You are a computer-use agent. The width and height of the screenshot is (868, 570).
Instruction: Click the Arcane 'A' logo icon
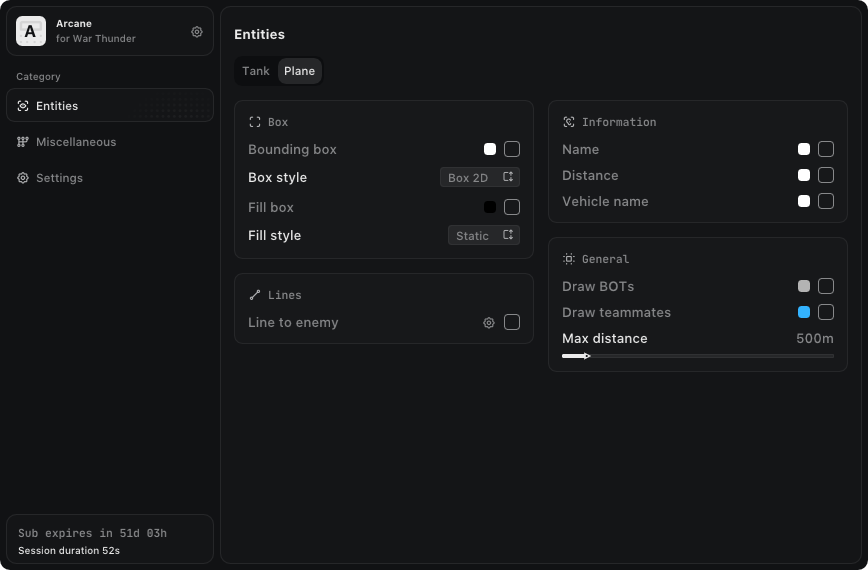pos(31,32)
